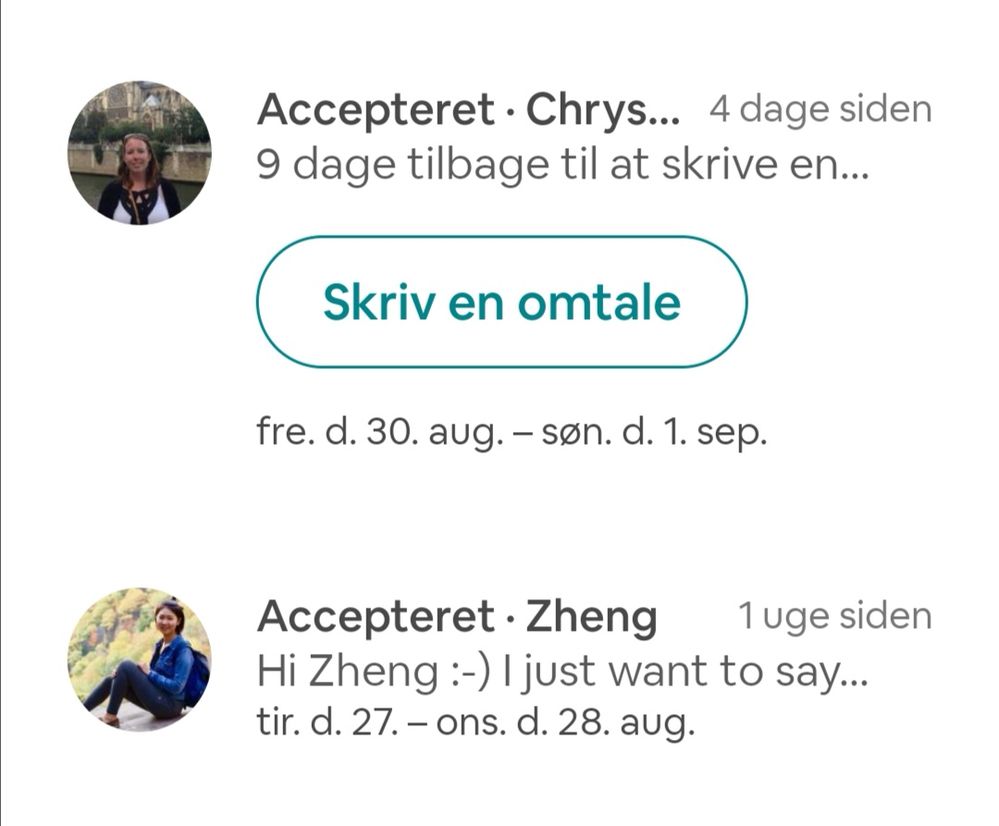Select the 'Accepteret' status on Zheng's reservation

(376, 617)
